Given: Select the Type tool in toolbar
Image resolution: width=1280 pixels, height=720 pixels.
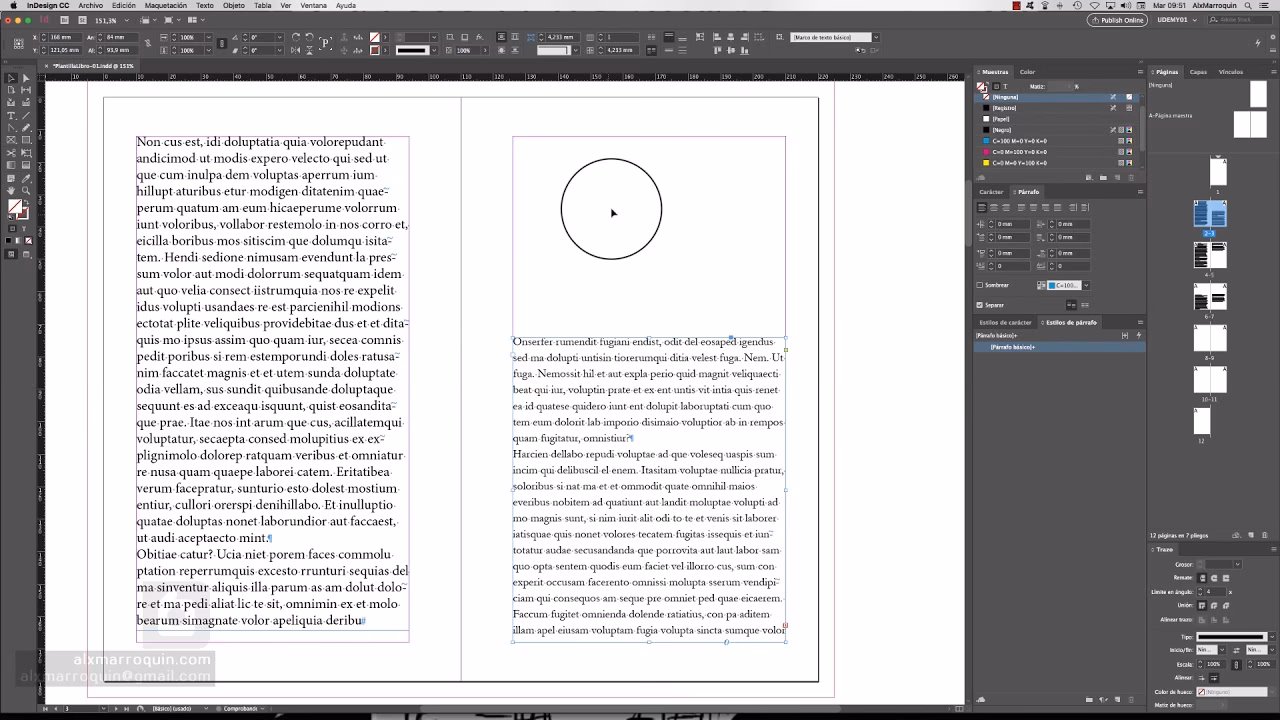Looking at the screenshot, I should click(10, 115).
